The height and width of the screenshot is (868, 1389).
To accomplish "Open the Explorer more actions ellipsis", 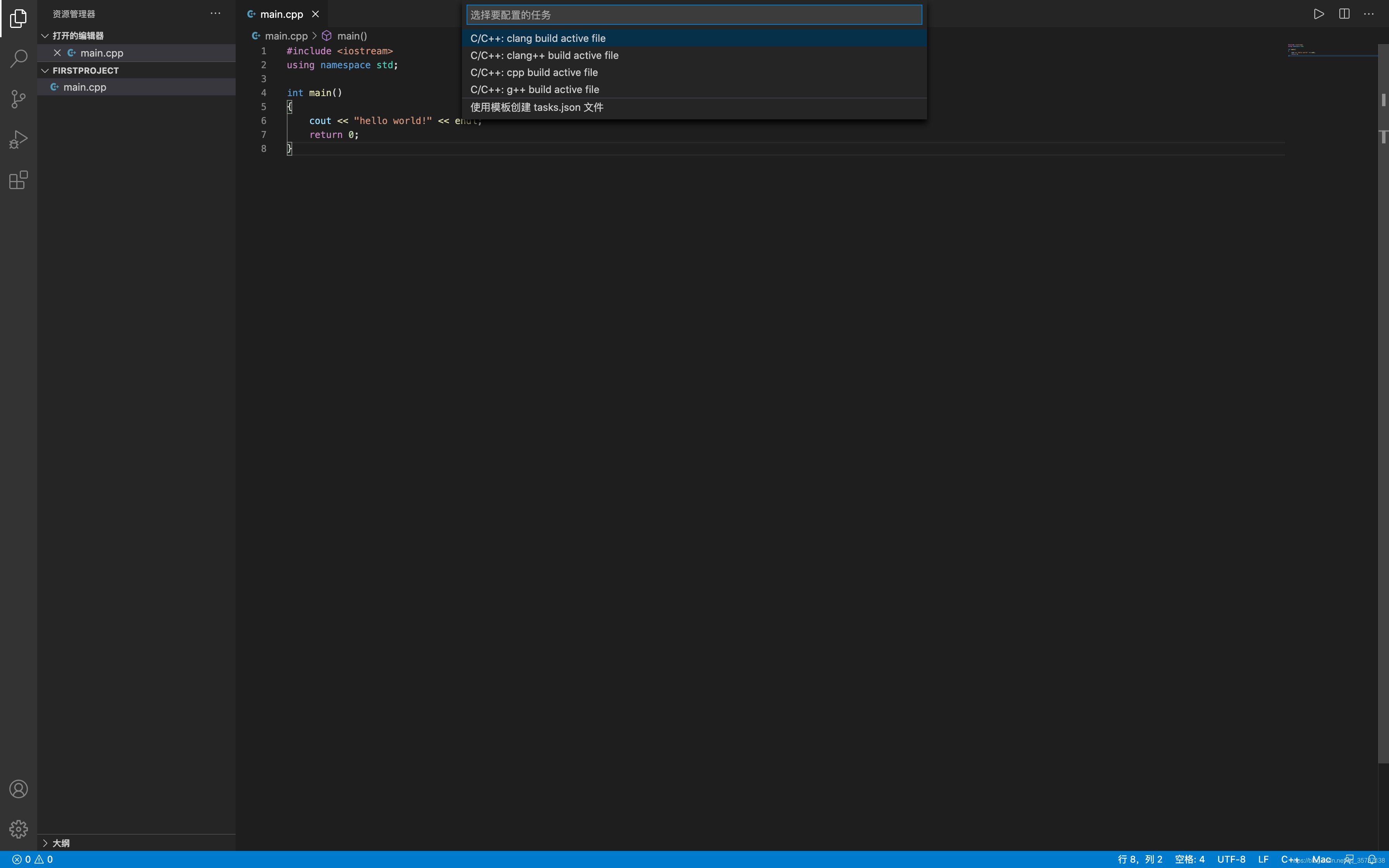I will 215,13.
